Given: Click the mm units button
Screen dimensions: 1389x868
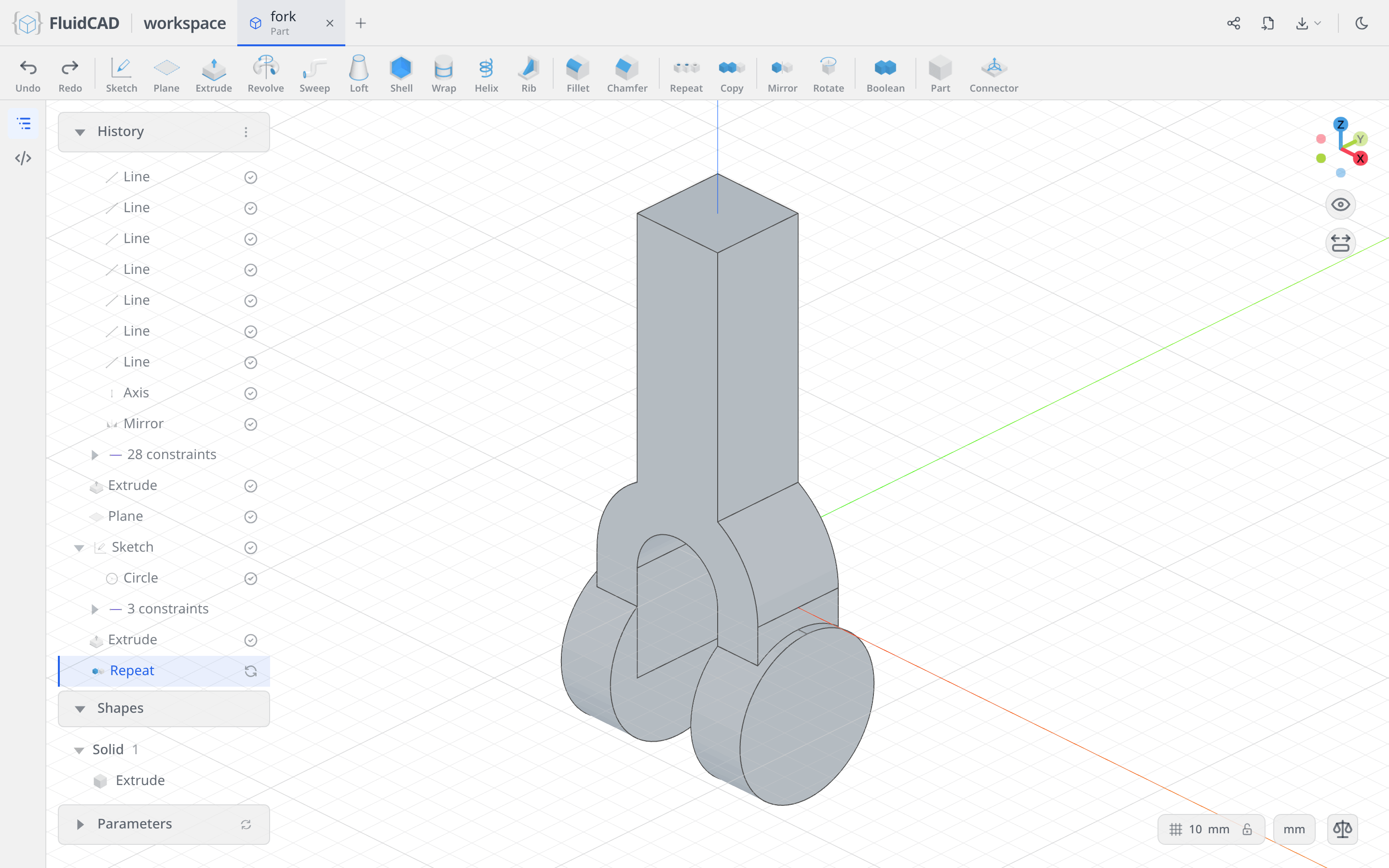Looking at the screenshot, I should coord(1294,829).
